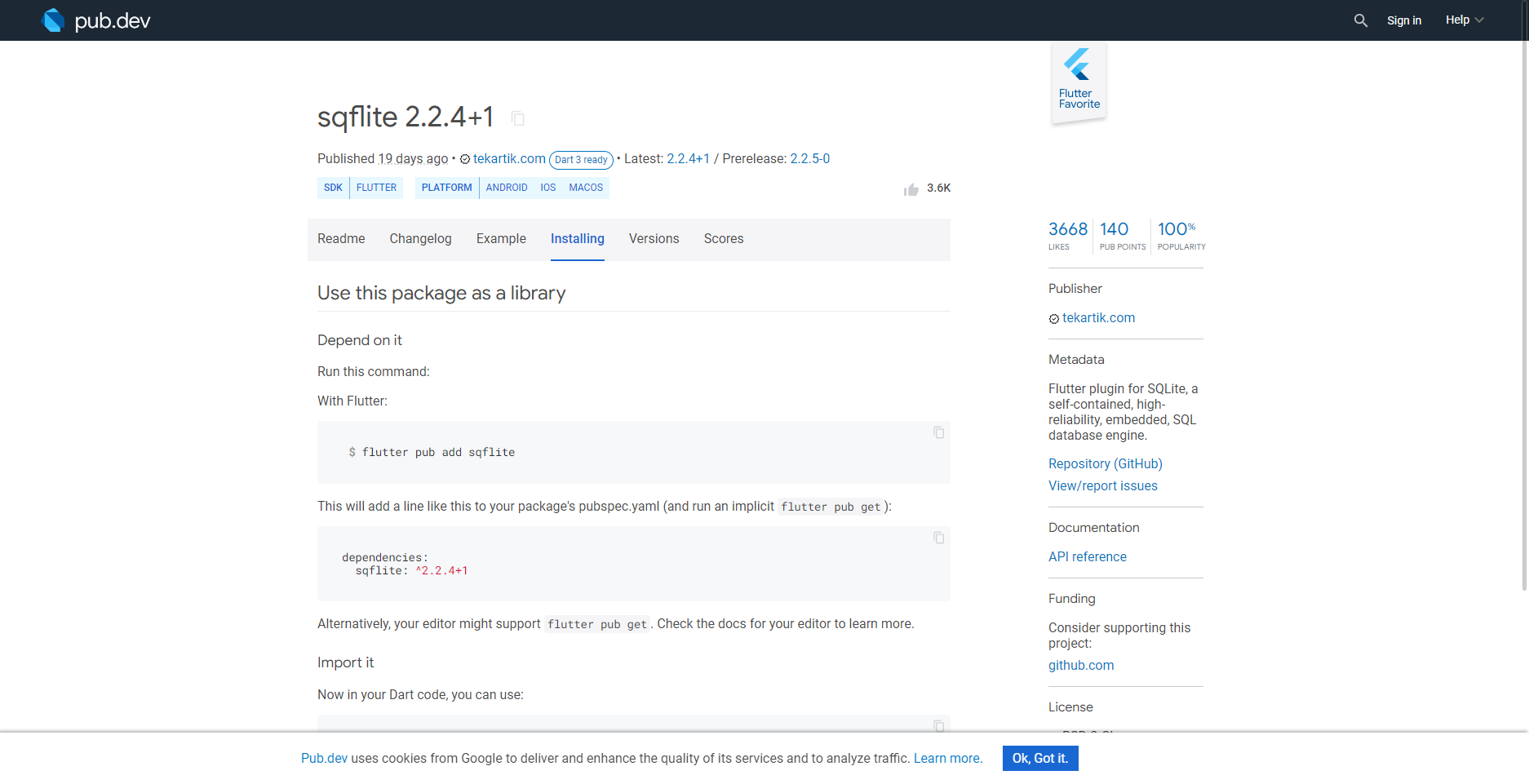
Task: Click Pub.dev link in cookie banner
Action: click(x=324, y=759)
